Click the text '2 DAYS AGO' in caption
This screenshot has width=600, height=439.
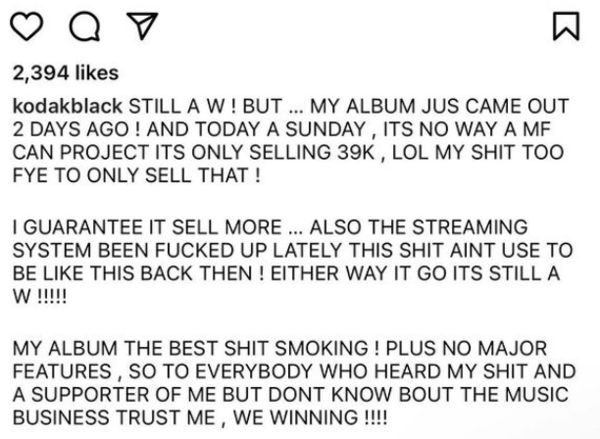(71, 129)
